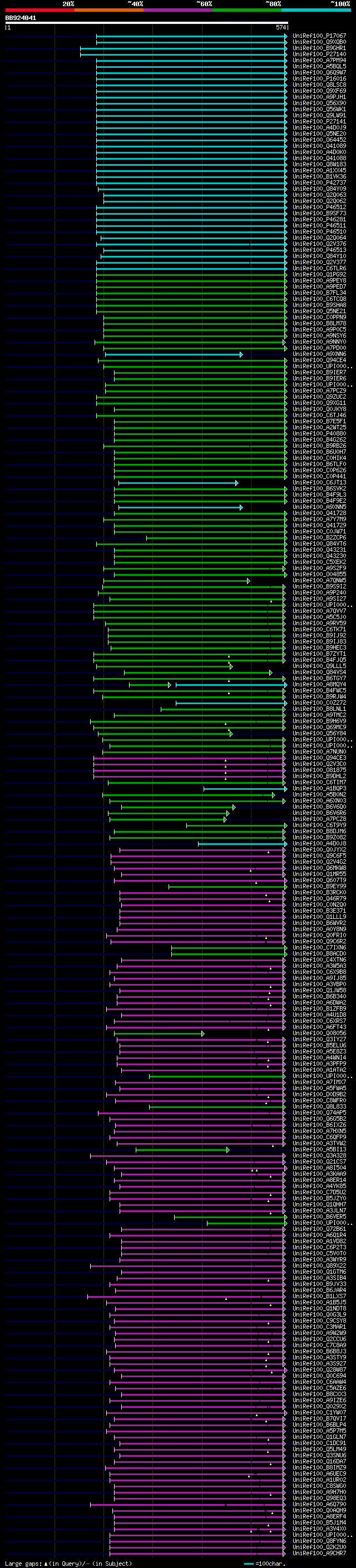The image size is (356, 1568).
Task: Select the UniRef100_Q94CE4 label
Action: pyautogui.click(x=319, y=360)
